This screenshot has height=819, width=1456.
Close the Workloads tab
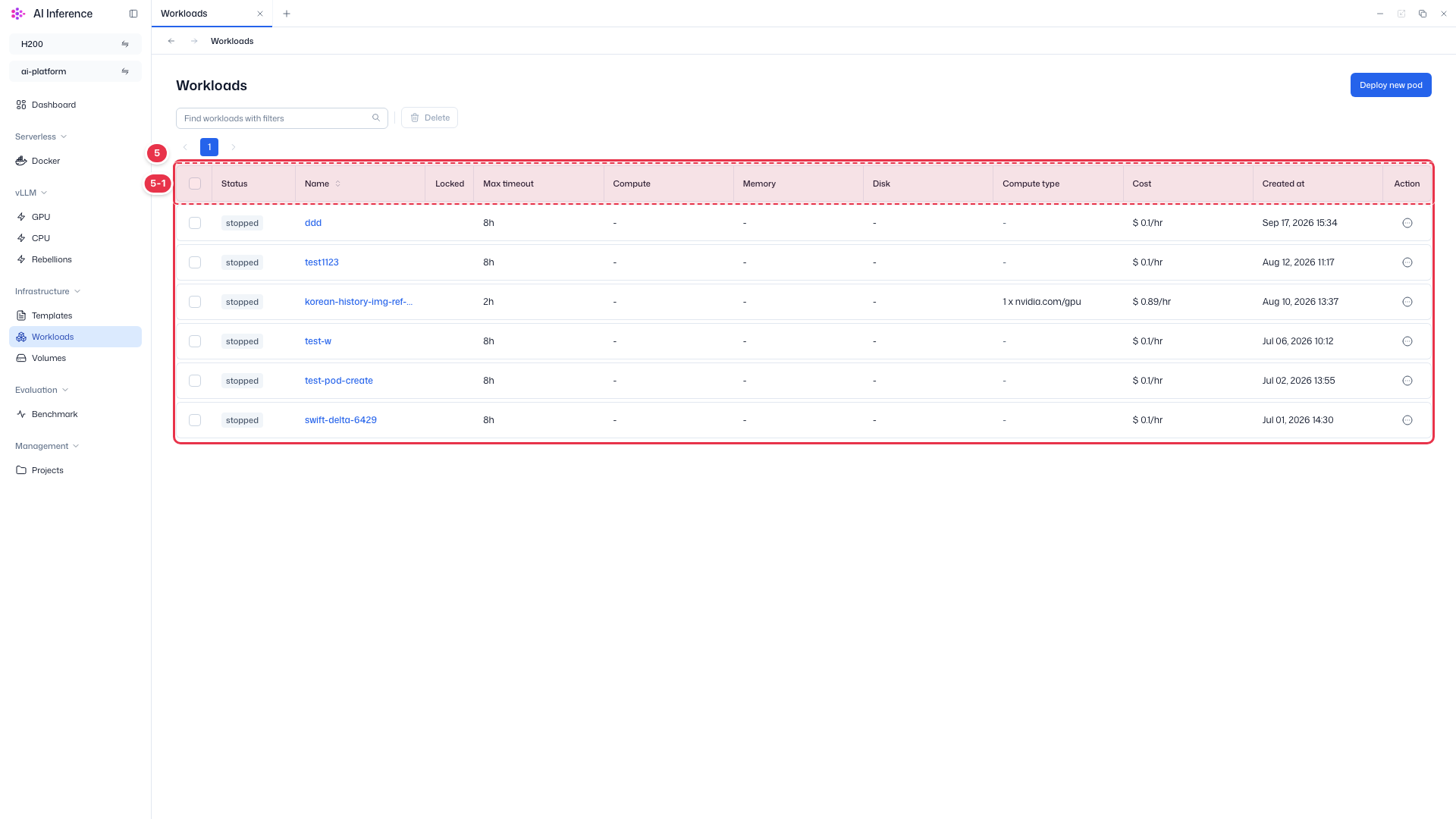(260, 14)
